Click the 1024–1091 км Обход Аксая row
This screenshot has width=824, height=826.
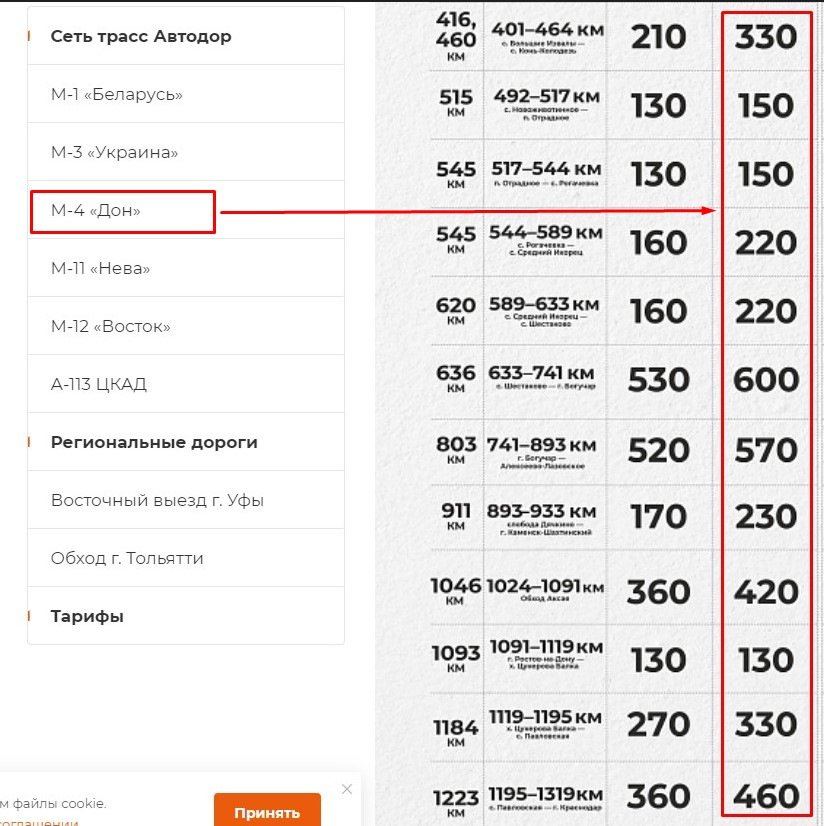pyautogui.click(x=544, y=591)
